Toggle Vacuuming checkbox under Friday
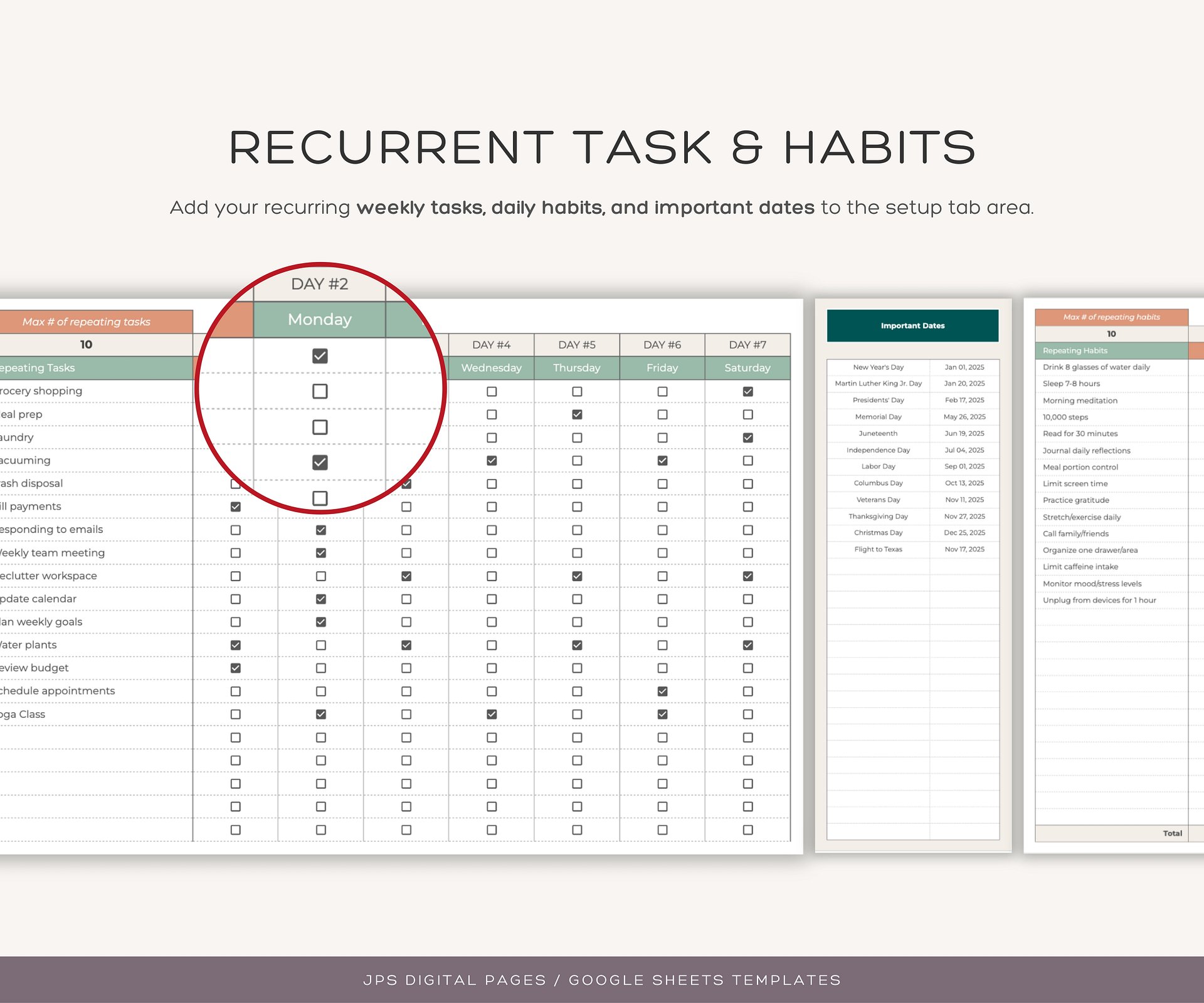Image resolution: width=1204 pixels, height=1003 pixels. [x=662, y=461]
